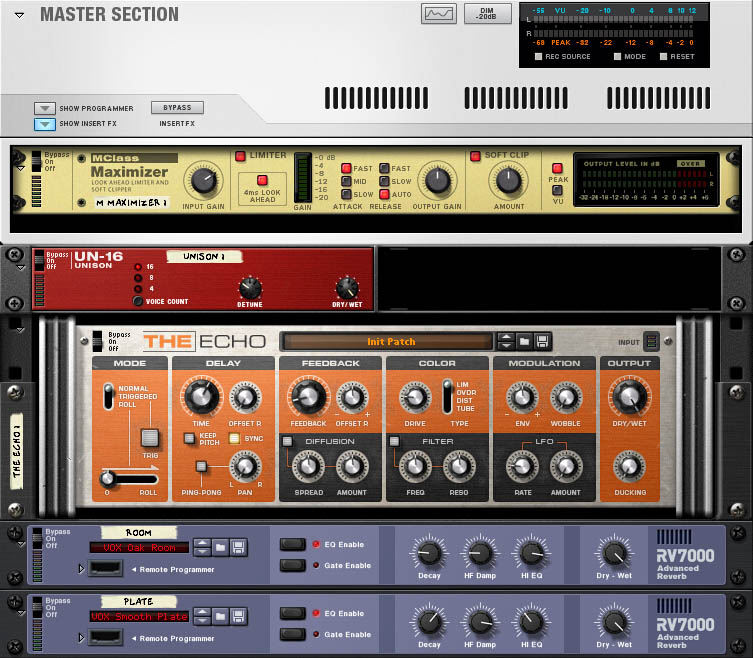Click The Echo output Dry/Wet knob
Image resolution: width=753 pixels, height=658 pixels.
tap(629, 397)
